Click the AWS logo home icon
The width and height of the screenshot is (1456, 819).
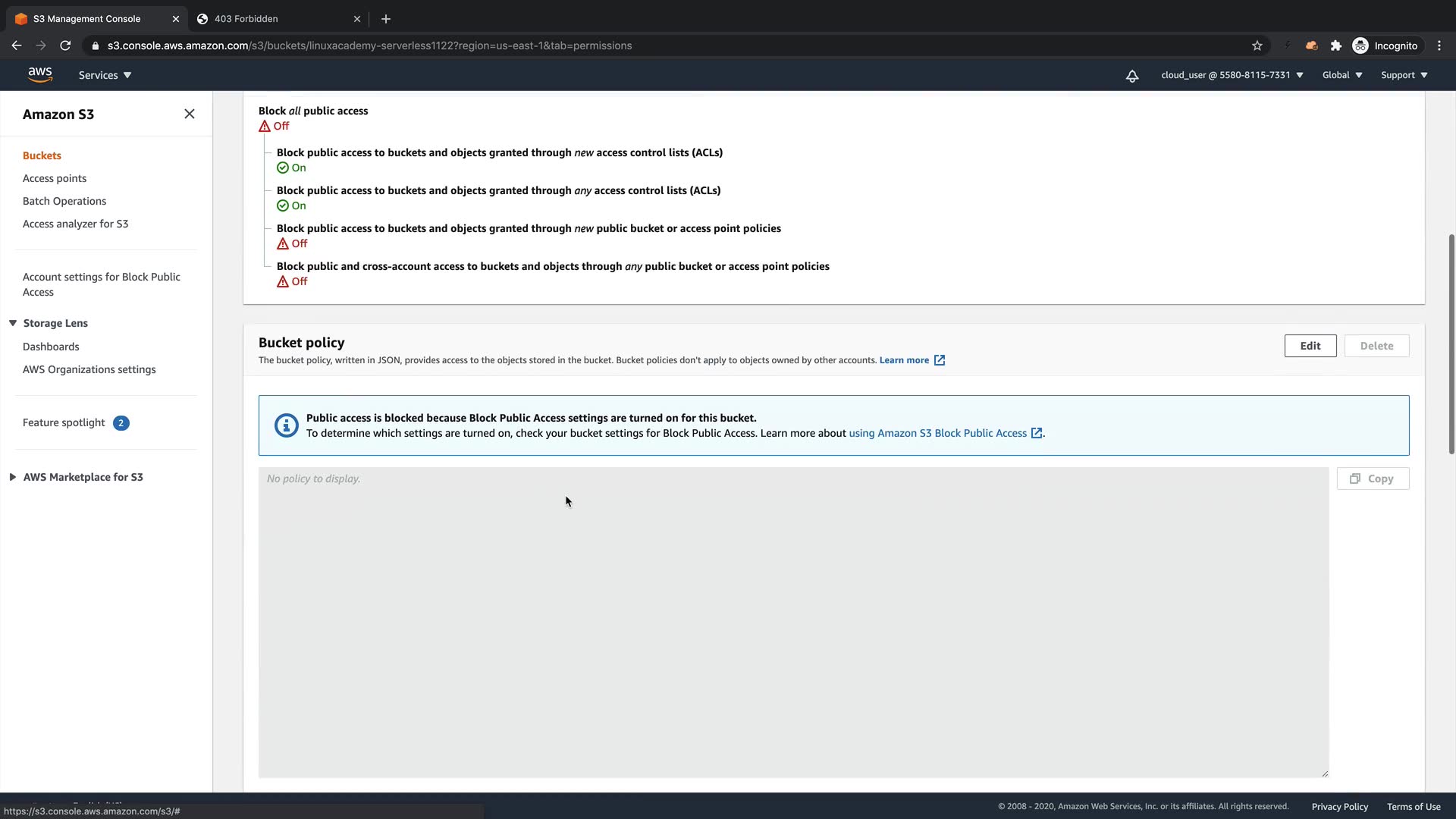pos(39,74)
